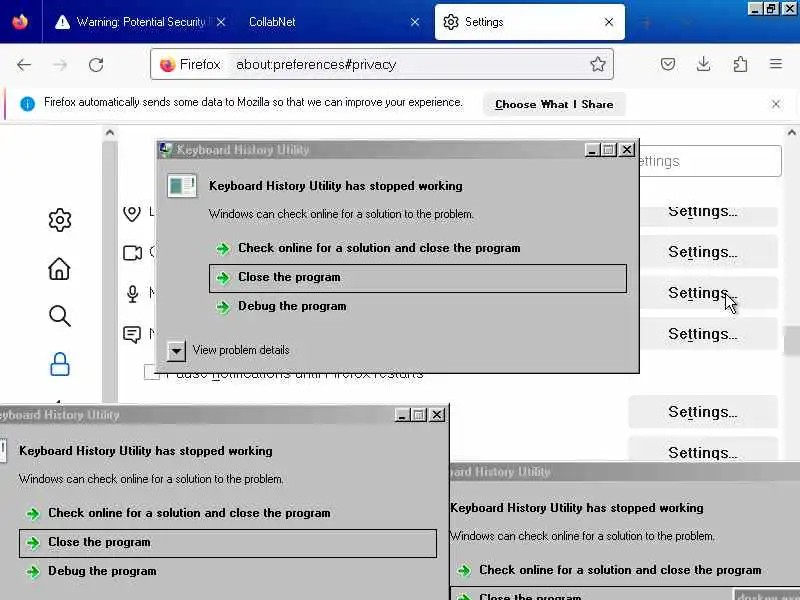Screen dimensions: 800x600
Task: Toggle the Pause notifications until Firefox restarts checkbox
Action: click(152, 373)
